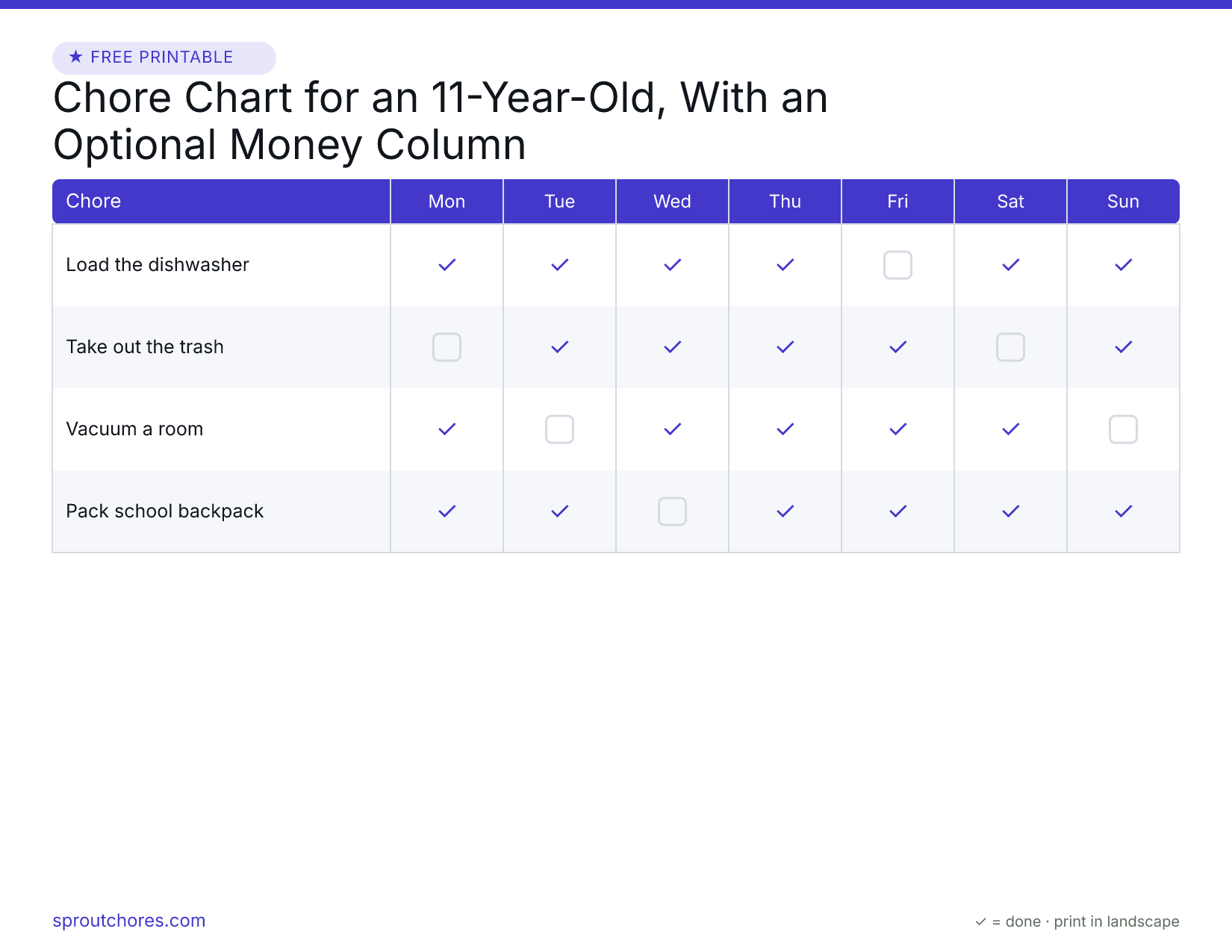The image size is (1232, 952).
Task: Click the FREE PRINTABLE badge text
Action: pyautogui.click(x=162, y=57)
